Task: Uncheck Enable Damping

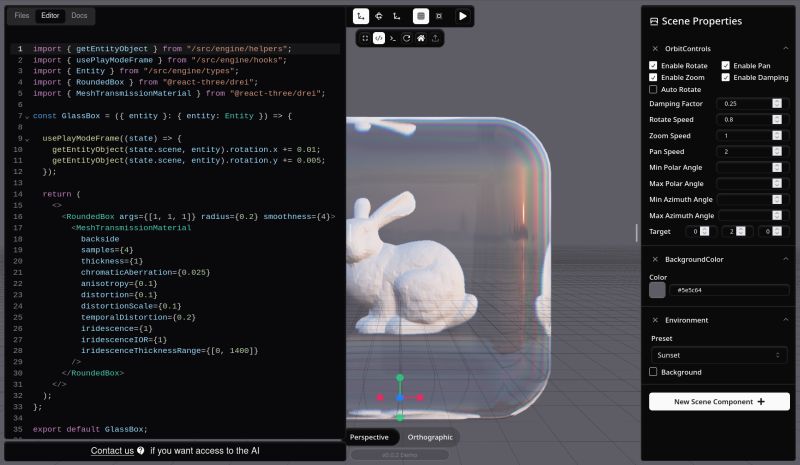Action: pos(726,77)
